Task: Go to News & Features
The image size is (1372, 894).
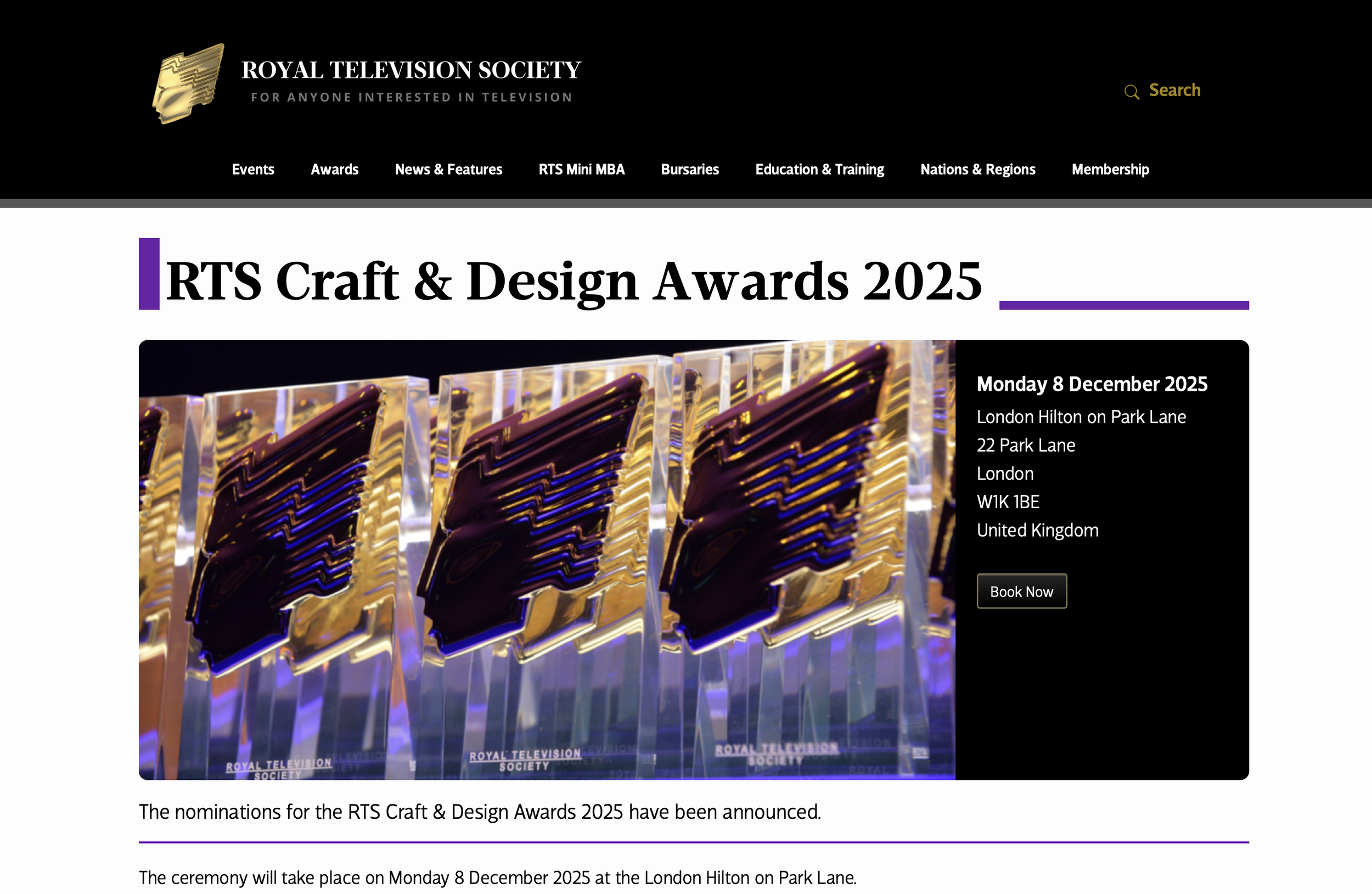Action: [x=448, y=170]
